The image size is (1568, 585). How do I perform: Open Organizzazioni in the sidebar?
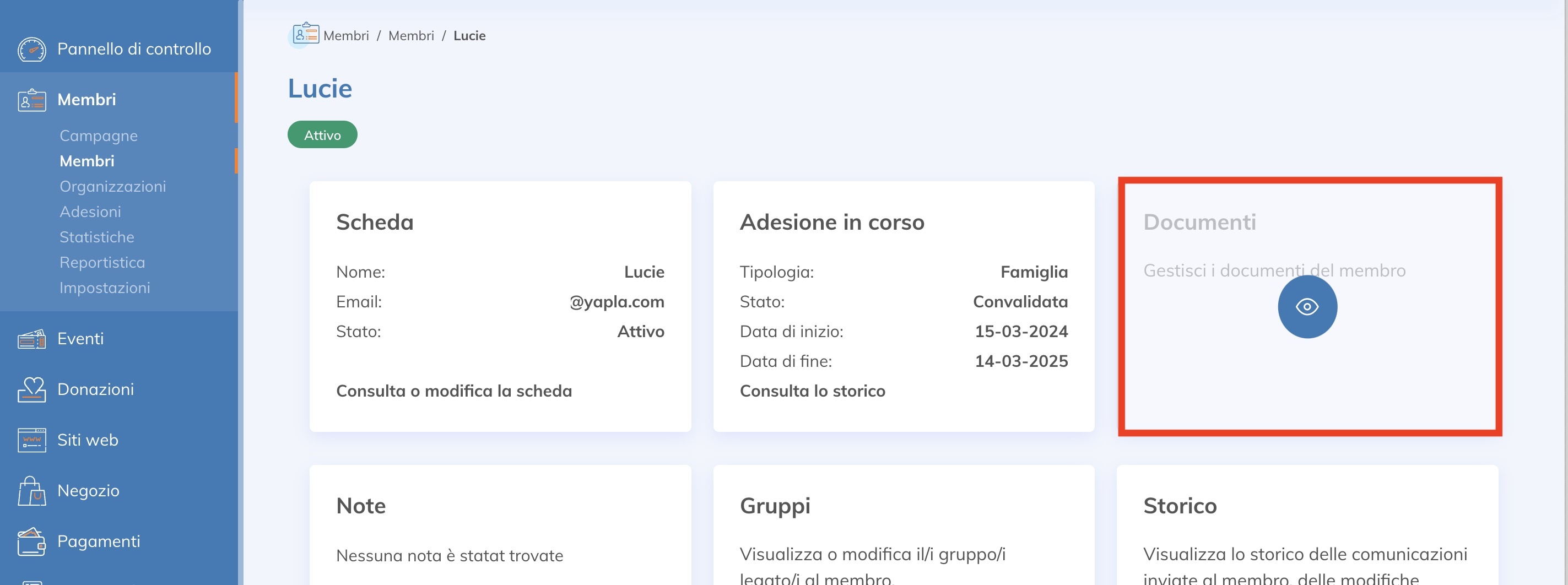pyautogui.click(x=112, y=186)
